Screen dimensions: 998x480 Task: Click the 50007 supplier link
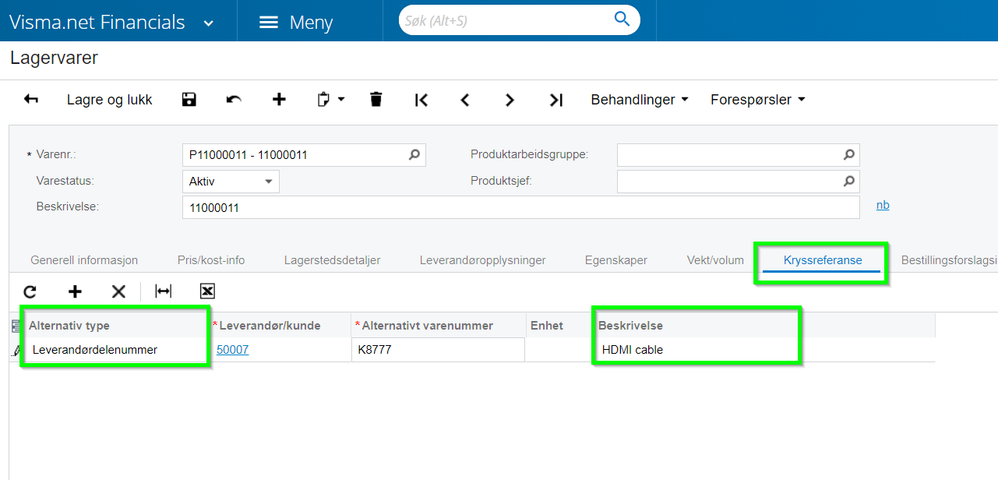click(x=233, y=349)
